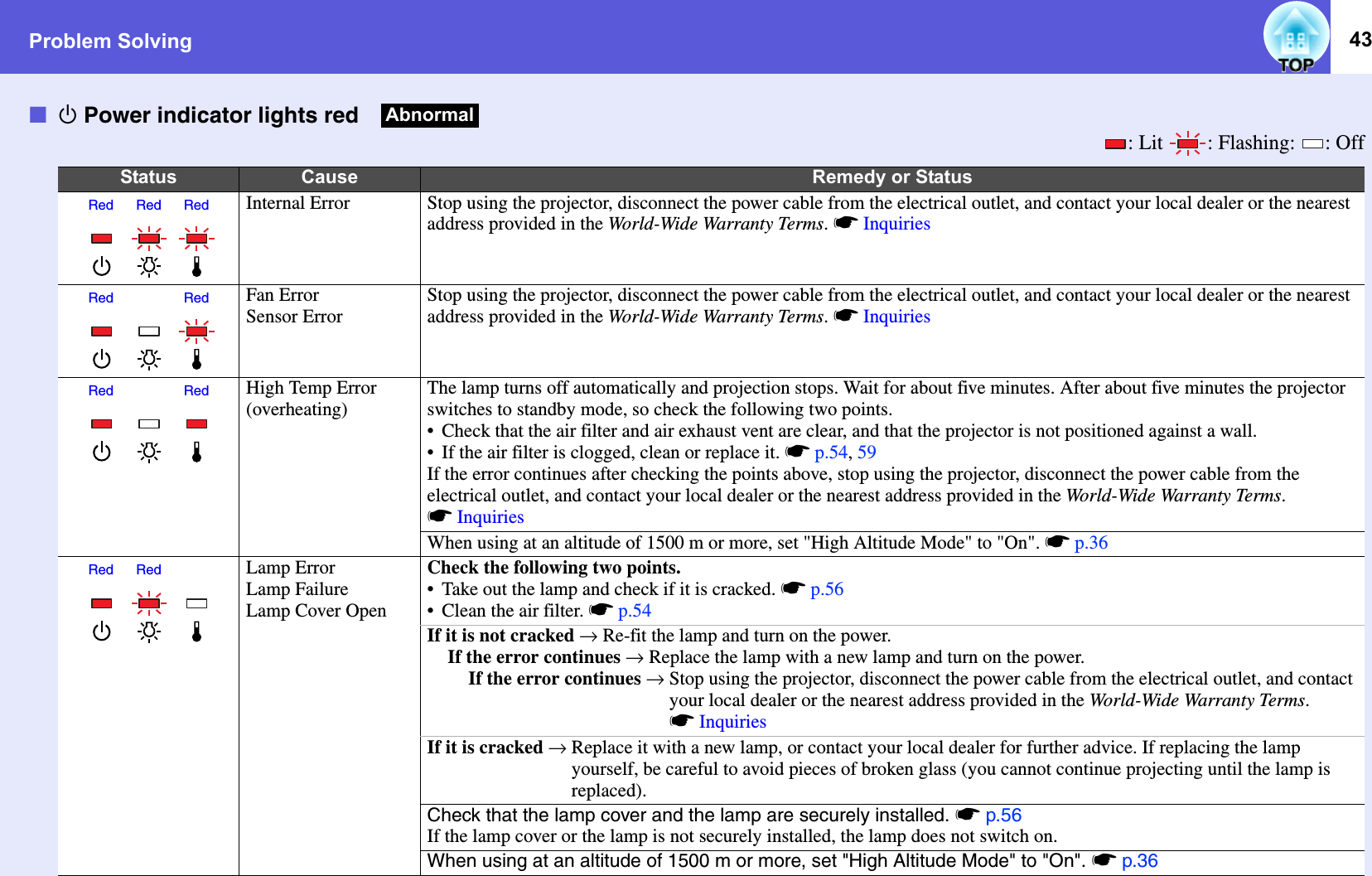The height and width of the screenshot is (876, 1372).
Task: Click power icon in Lamp Error row
Action: click(x=101, y=632)
